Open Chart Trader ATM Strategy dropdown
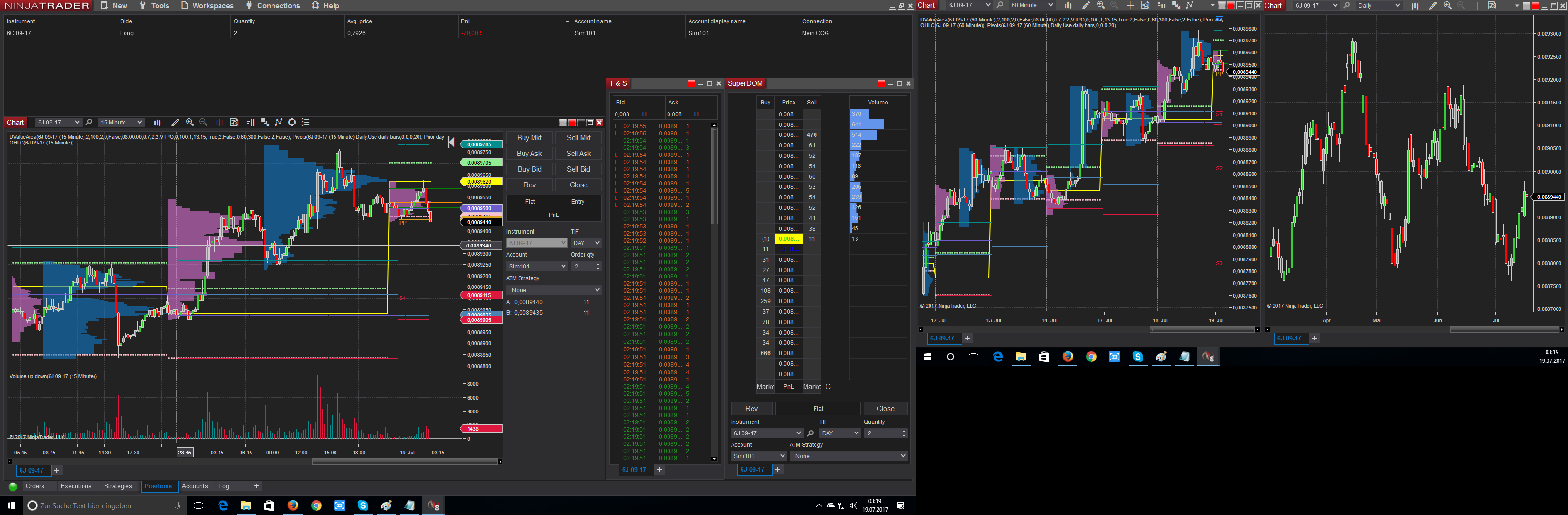Image resolution: width=1568 pixels, height=515 pixels. 554,290
